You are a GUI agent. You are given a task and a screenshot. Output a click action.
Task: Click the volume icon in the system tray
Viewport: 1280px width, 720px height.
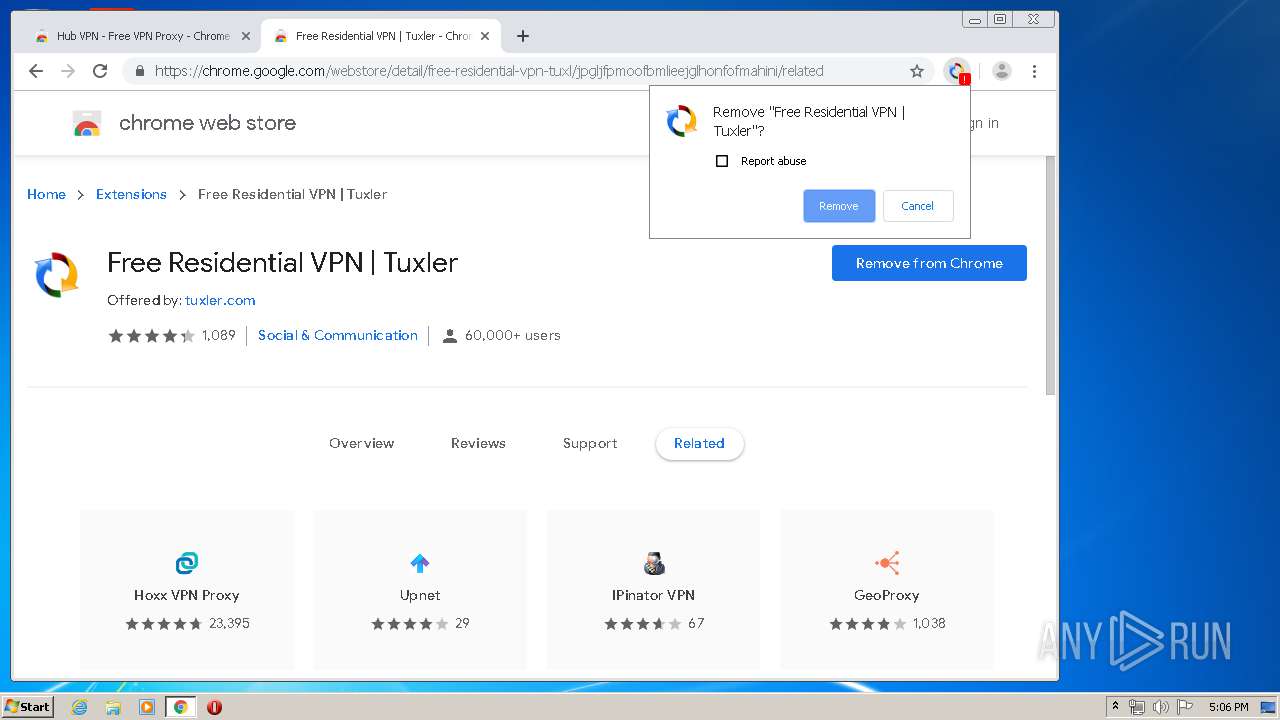point(1160,707)
